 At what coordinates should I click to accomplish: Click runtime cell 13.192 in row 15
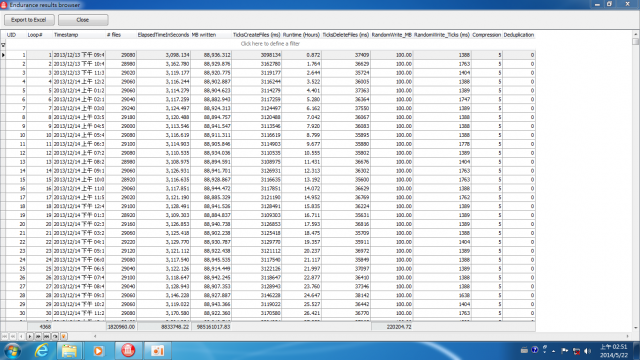[x=301, y=180]
